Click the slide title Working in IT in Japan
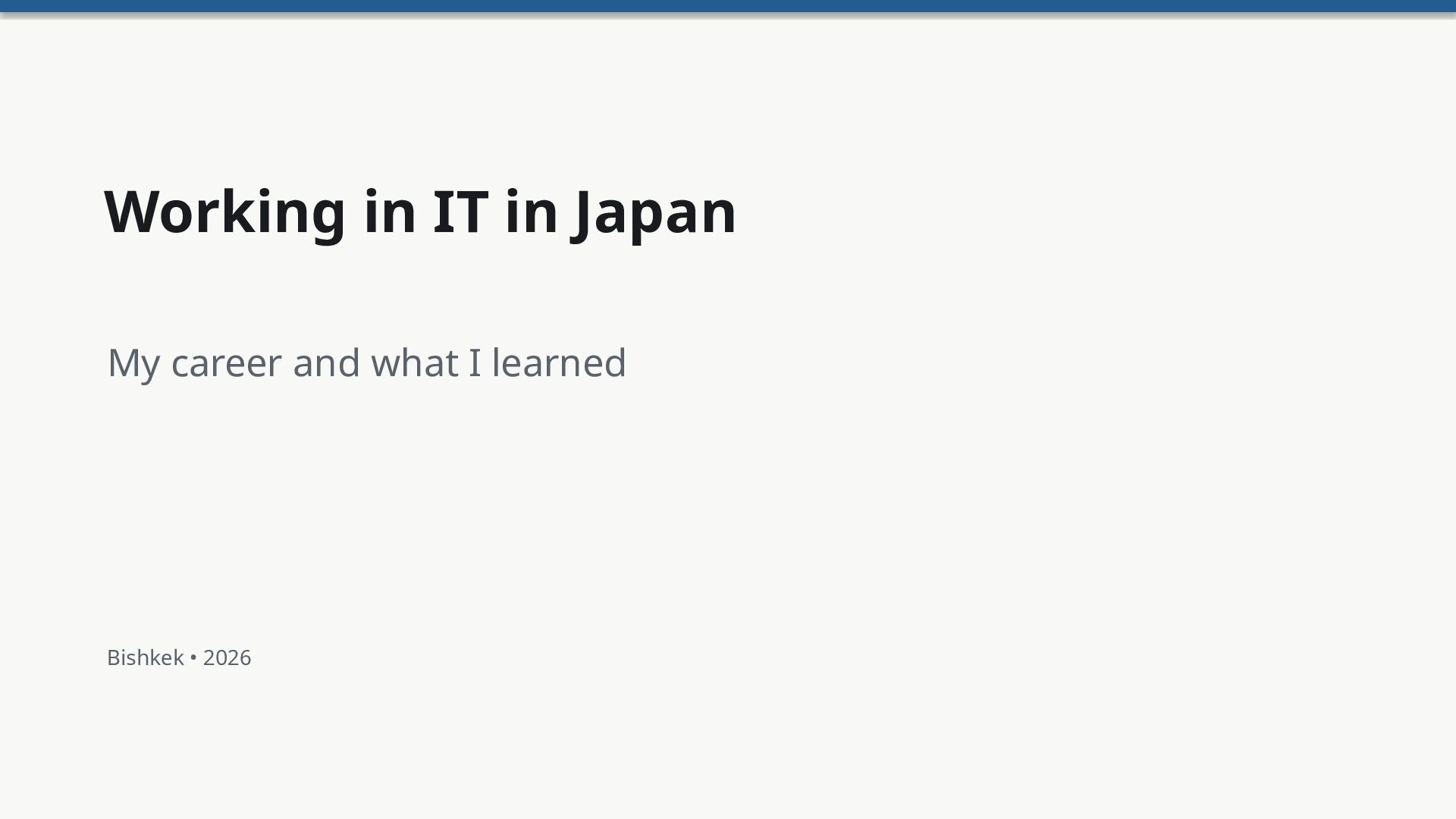Viewport: 1456px width, 819px height. [x=420, y=212]
